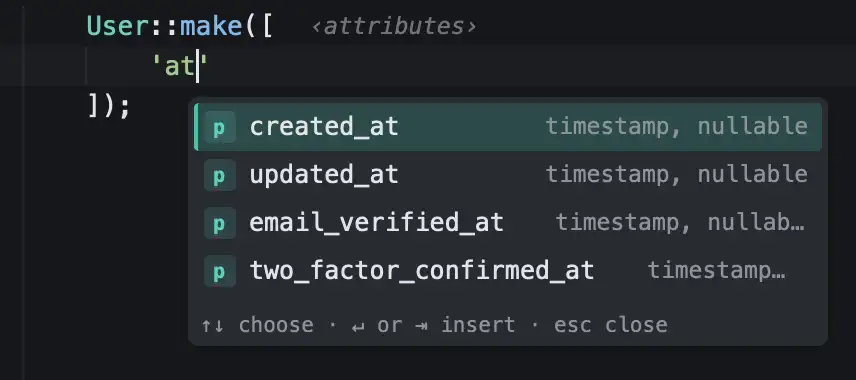The height and width of the screenshot is (380, 856).
Task: Choose the updated_at completion suggestion
Action: point(508,175)
